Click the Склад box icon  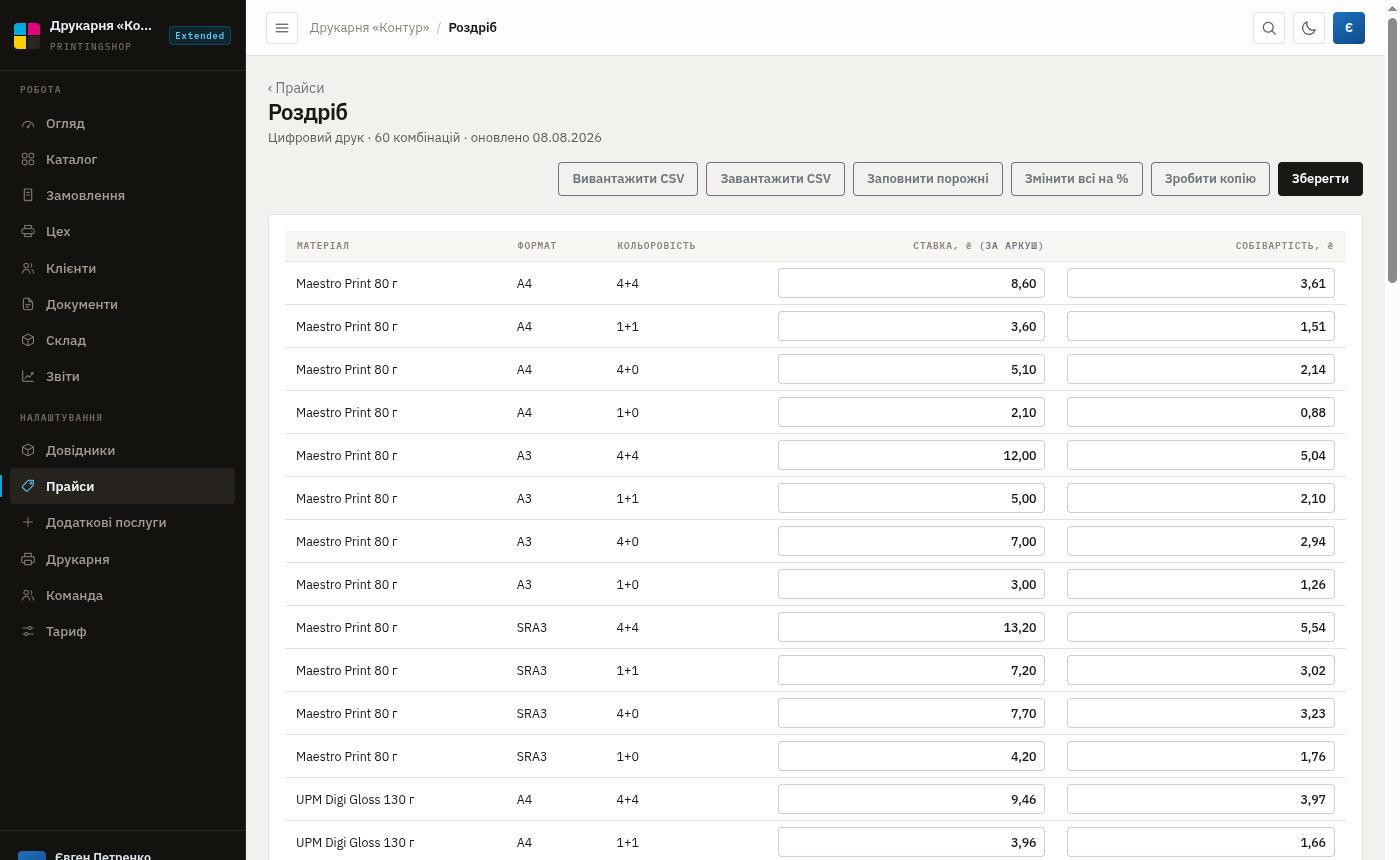click(x=28, y=341)
